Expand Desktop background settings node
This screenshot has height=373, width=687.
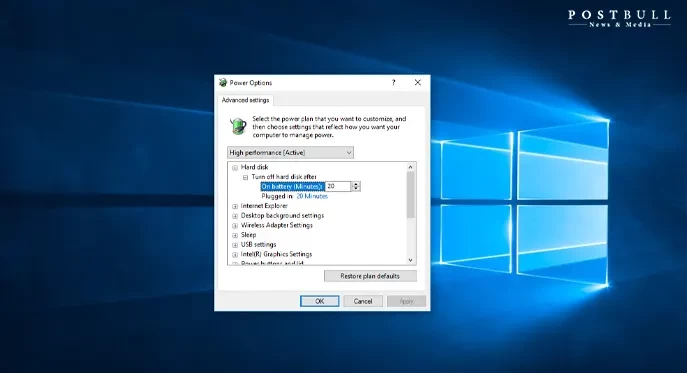(x=235, y=216)
